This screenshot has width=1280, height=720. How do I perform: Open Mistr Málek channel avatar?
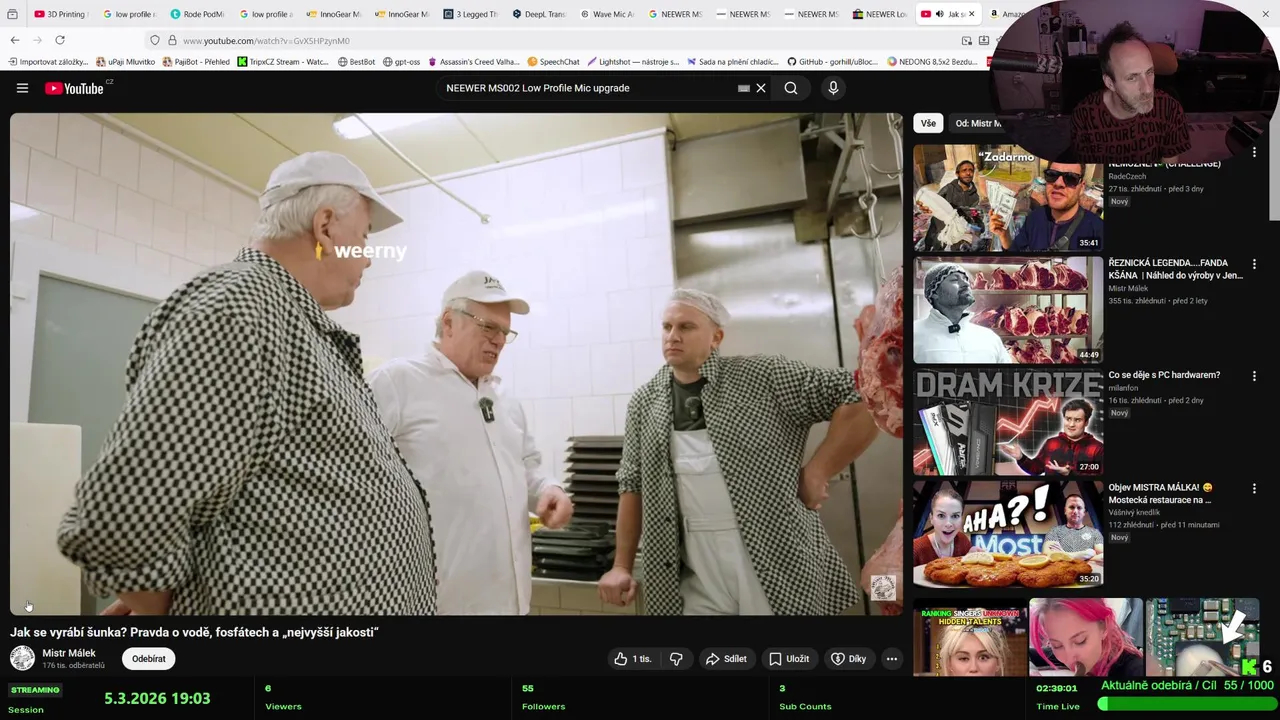[22, 658]
